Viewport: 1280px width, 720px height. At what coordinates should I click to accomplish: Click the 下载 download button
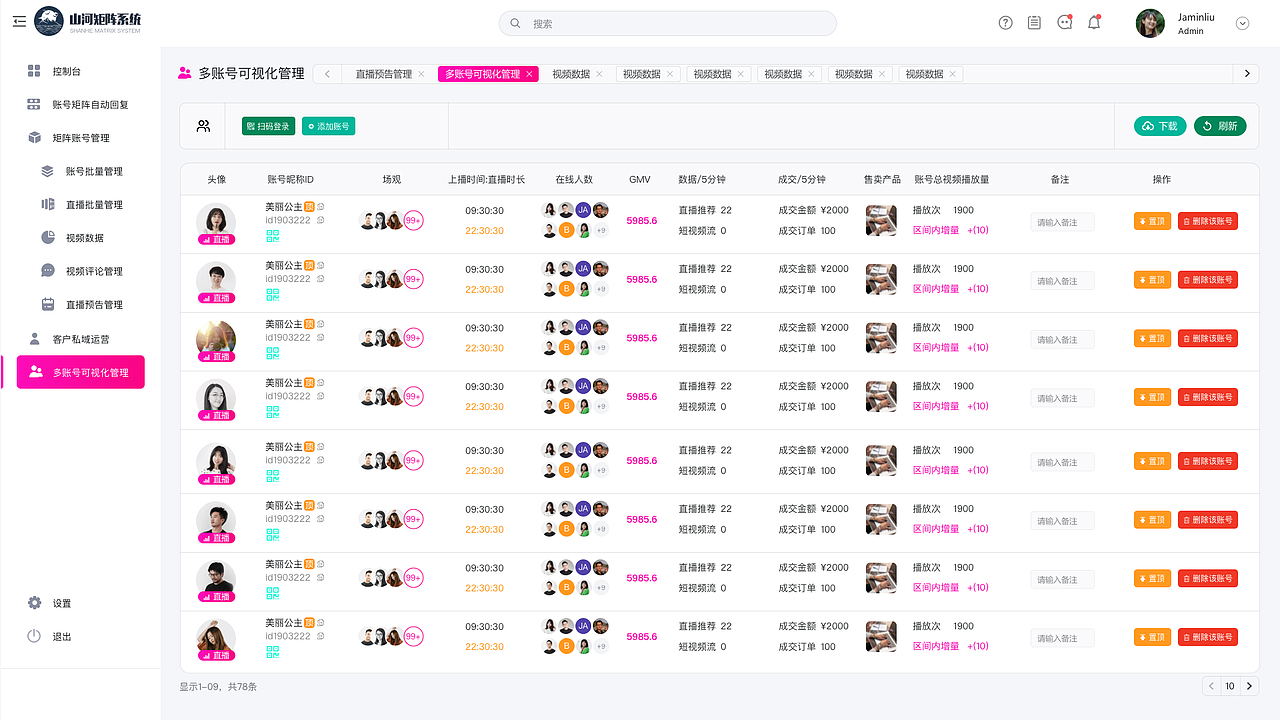(x=1160, y=126)
